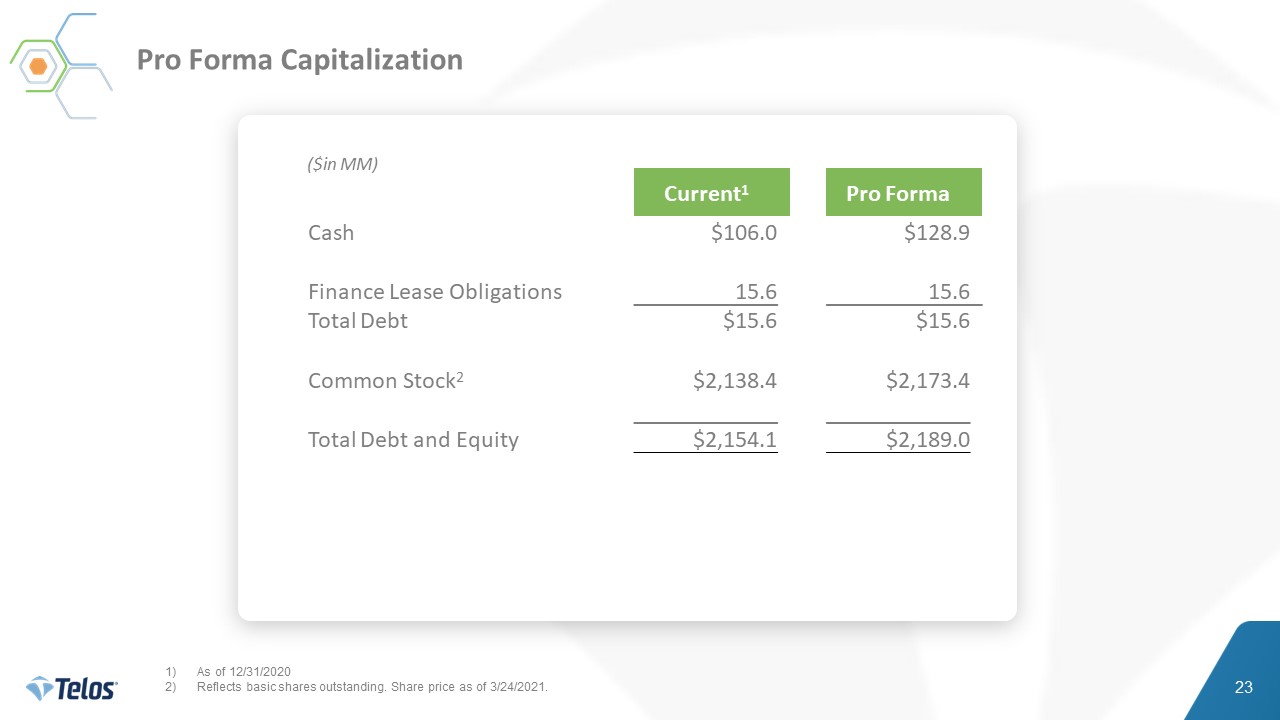This screenshot has height=720, width=1280.
Task: Click the $2,189.0 total value
Action: coord(928,439)
